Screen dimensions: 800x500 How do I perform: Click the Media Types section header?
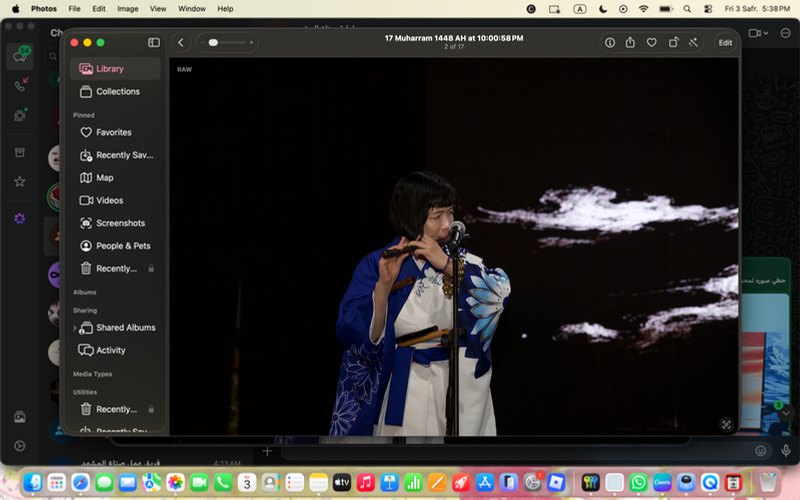pyautogui.click(x=92, y=374)
